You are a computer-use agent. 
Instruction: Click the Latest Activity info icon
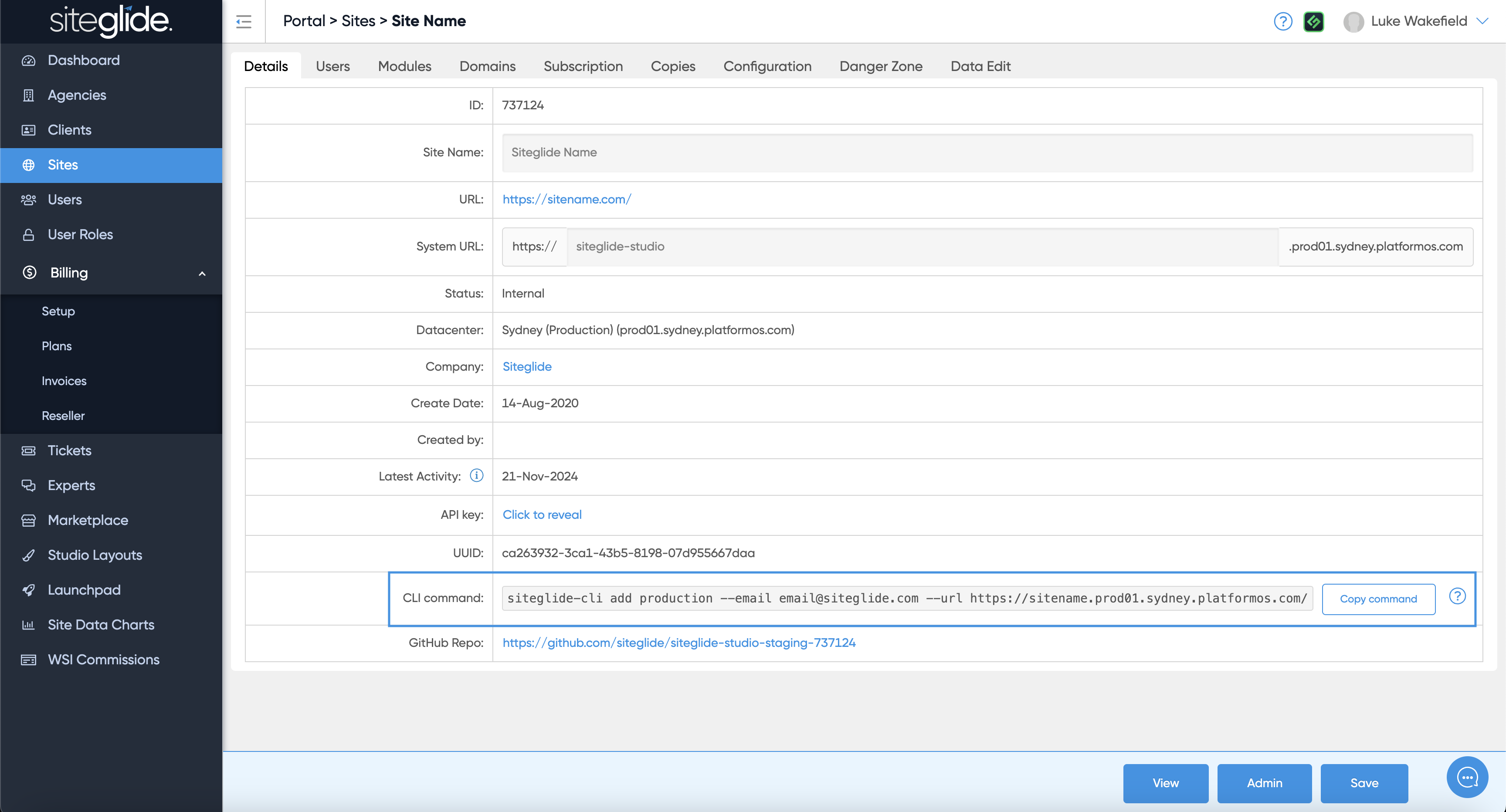[x=476, y=475]
